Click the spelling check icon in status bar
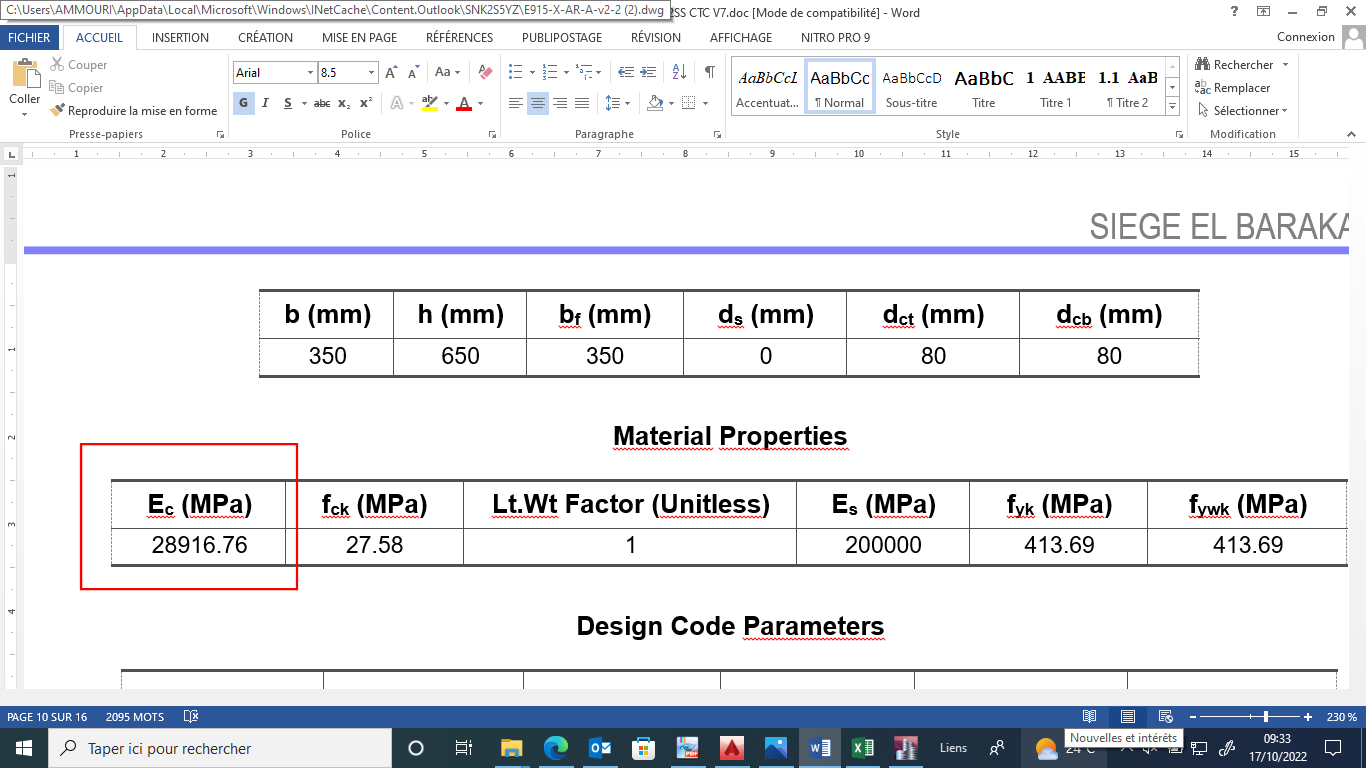The height and width of the screenshot is (768, 1366). 190,717
